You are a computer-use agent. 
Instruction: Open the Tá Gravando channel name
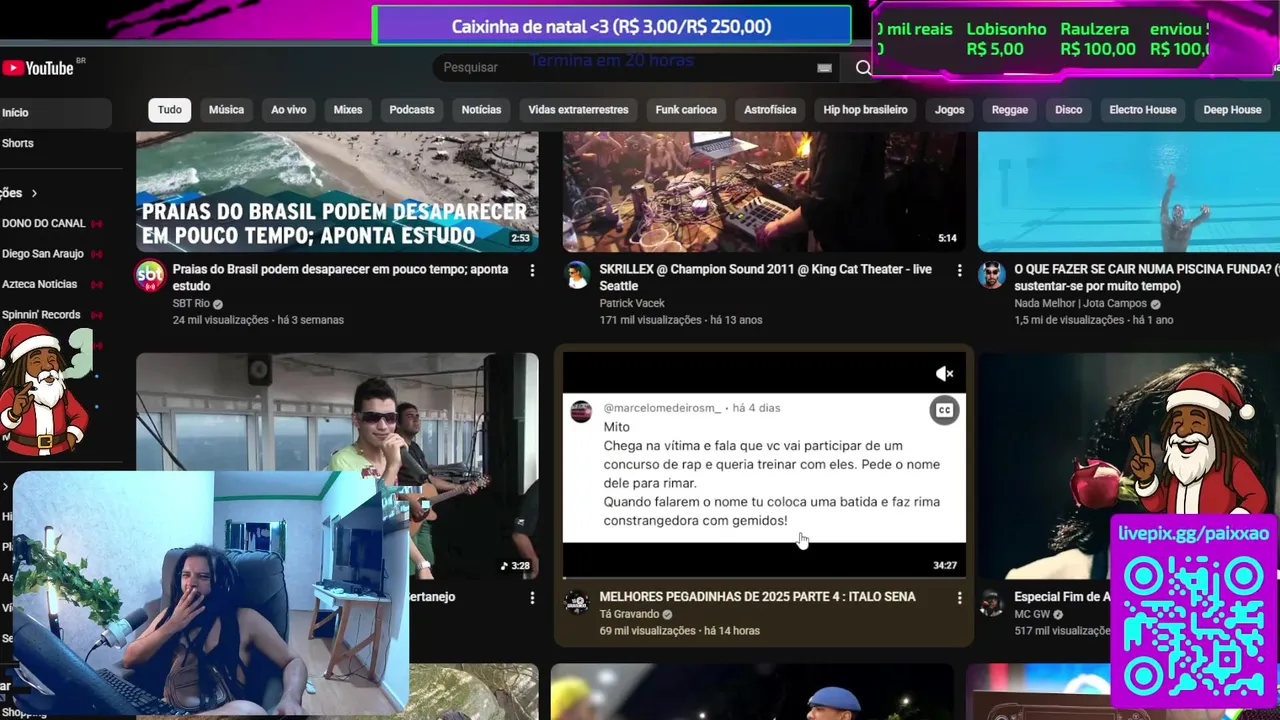[629, 614]
